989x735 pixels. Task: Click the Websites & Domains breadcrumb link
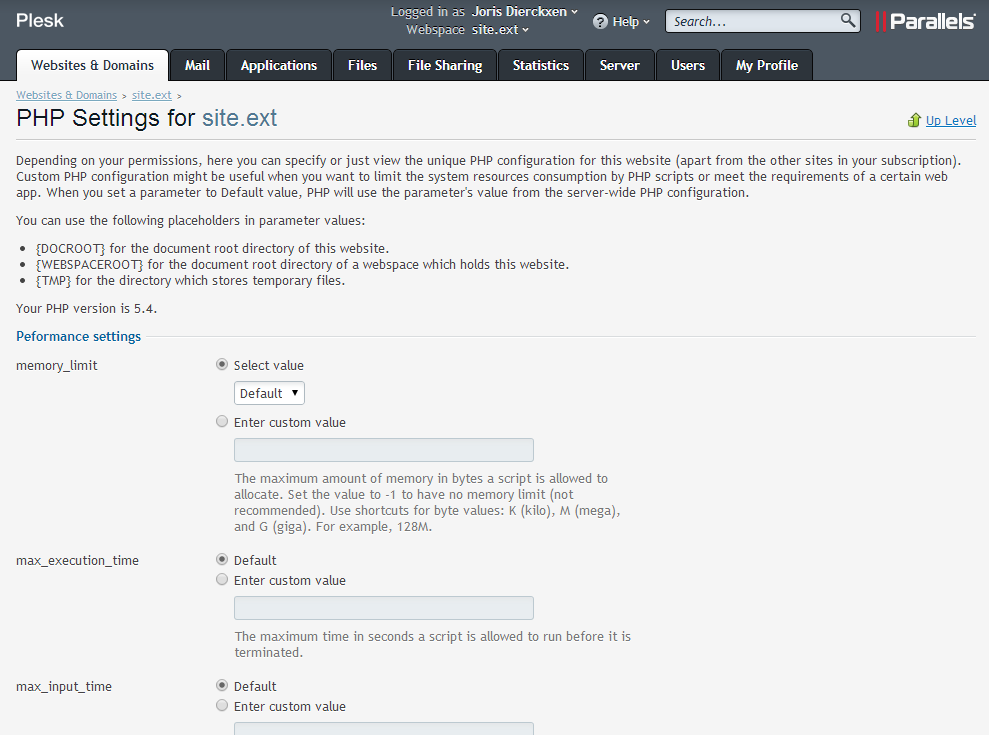[66, 95]
